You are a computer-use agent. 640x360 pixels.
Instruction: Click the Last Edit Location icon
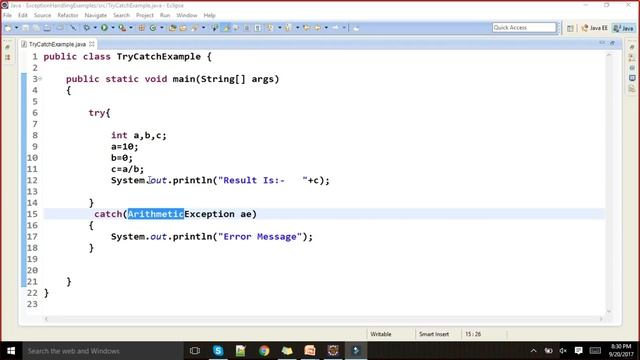(x=307, y=28)
